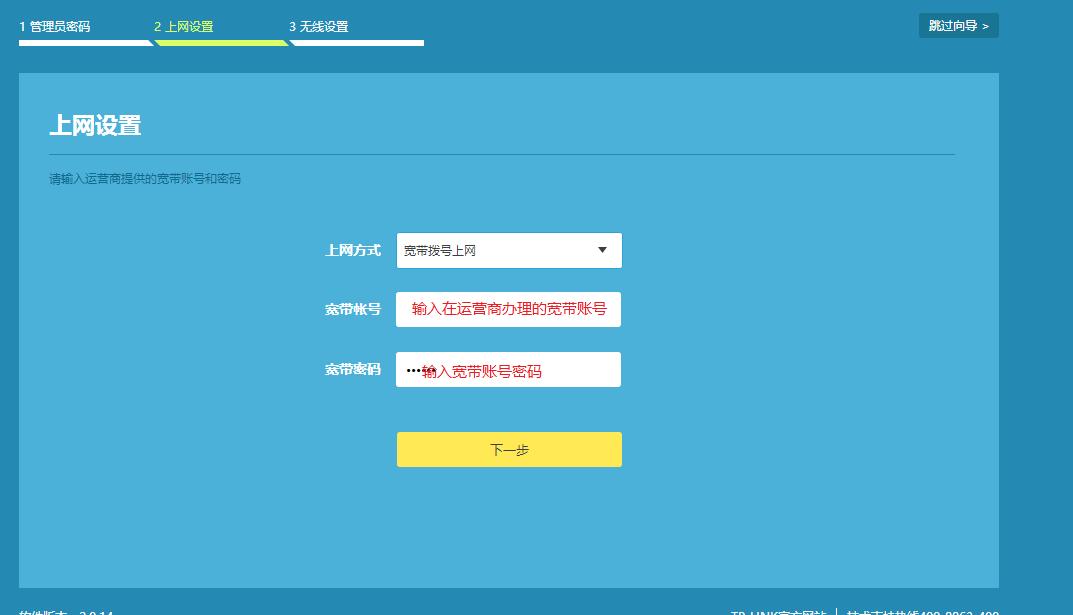Select step 1 管理员密码 in the wizard
The width and height of the screenshot is (1073, 615).
(58, 27)
